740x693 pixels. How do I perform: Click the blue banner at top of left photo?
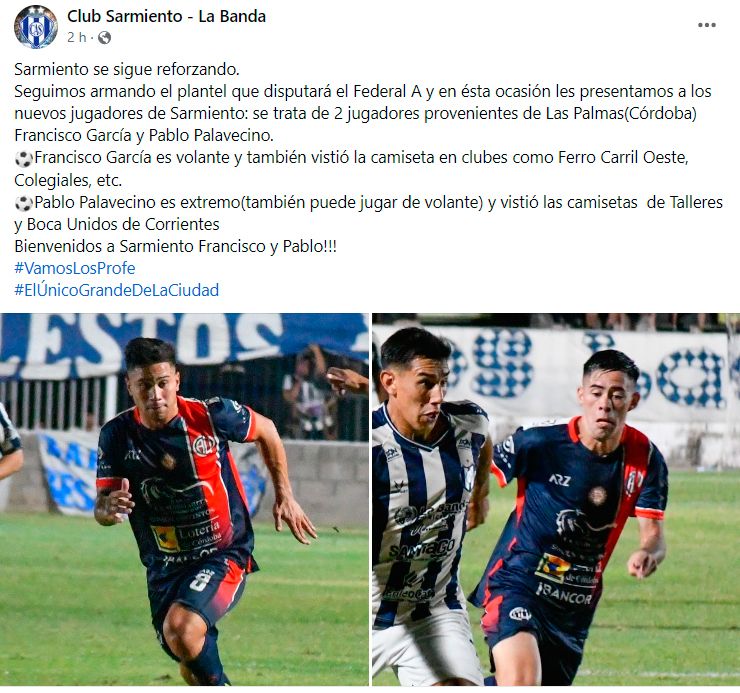[184, 343]
